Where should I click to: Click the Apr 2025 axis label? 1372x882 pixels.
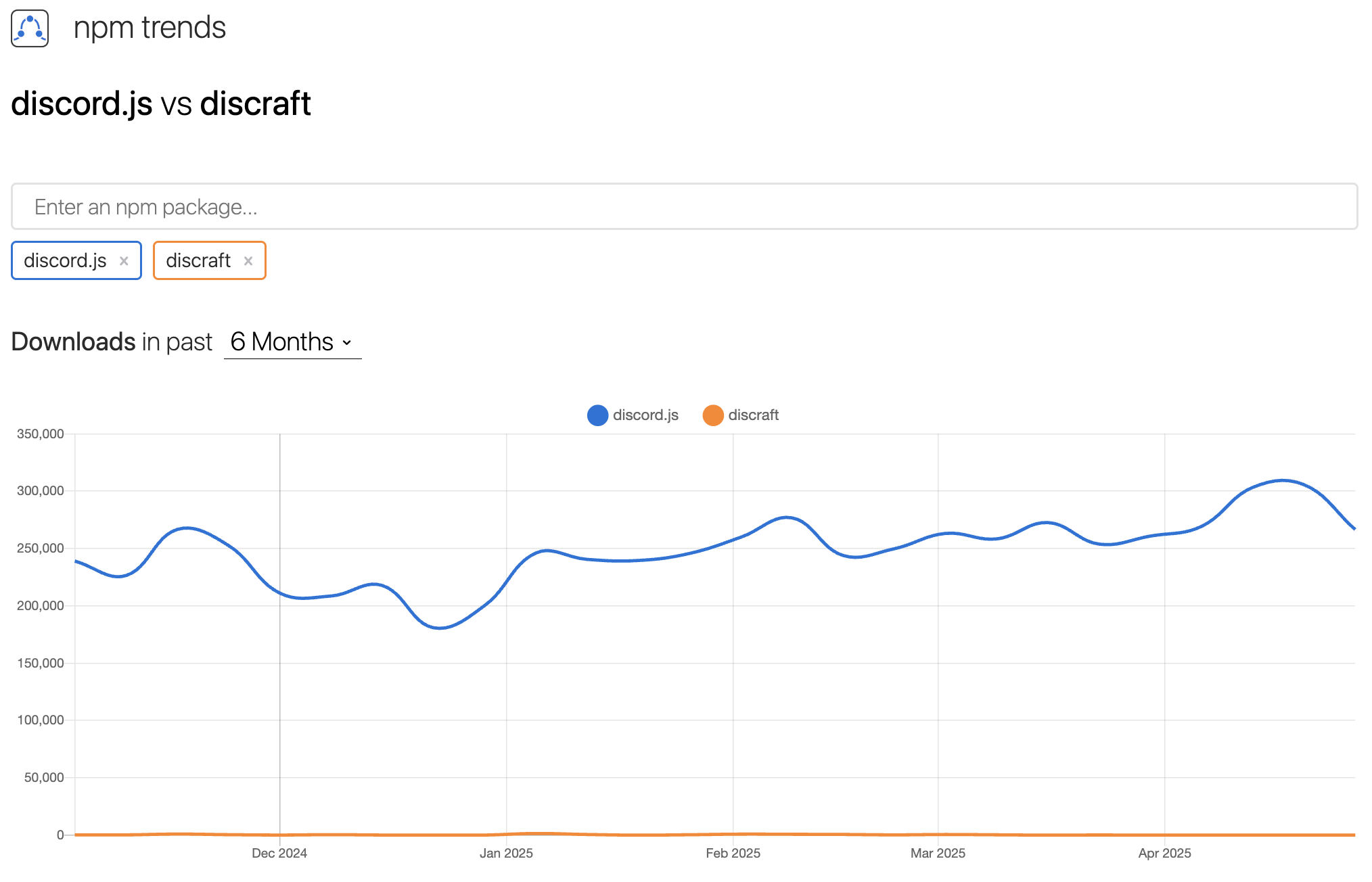pos(1164,854)
